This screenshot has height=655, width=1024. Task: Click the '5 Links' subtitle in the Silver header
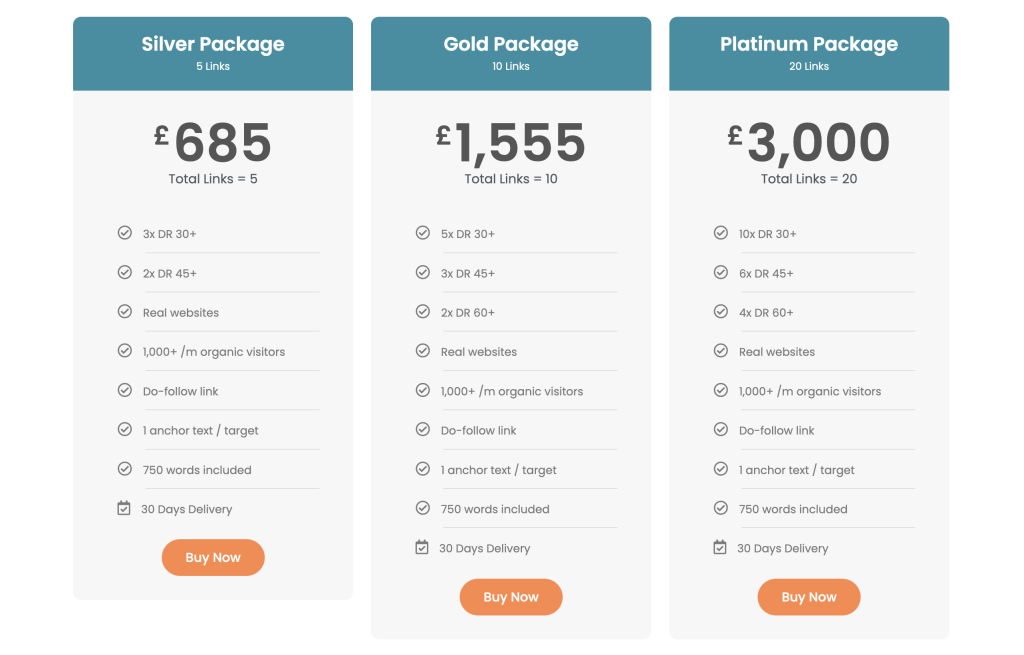pyautogui.click(x=213, y=66)
